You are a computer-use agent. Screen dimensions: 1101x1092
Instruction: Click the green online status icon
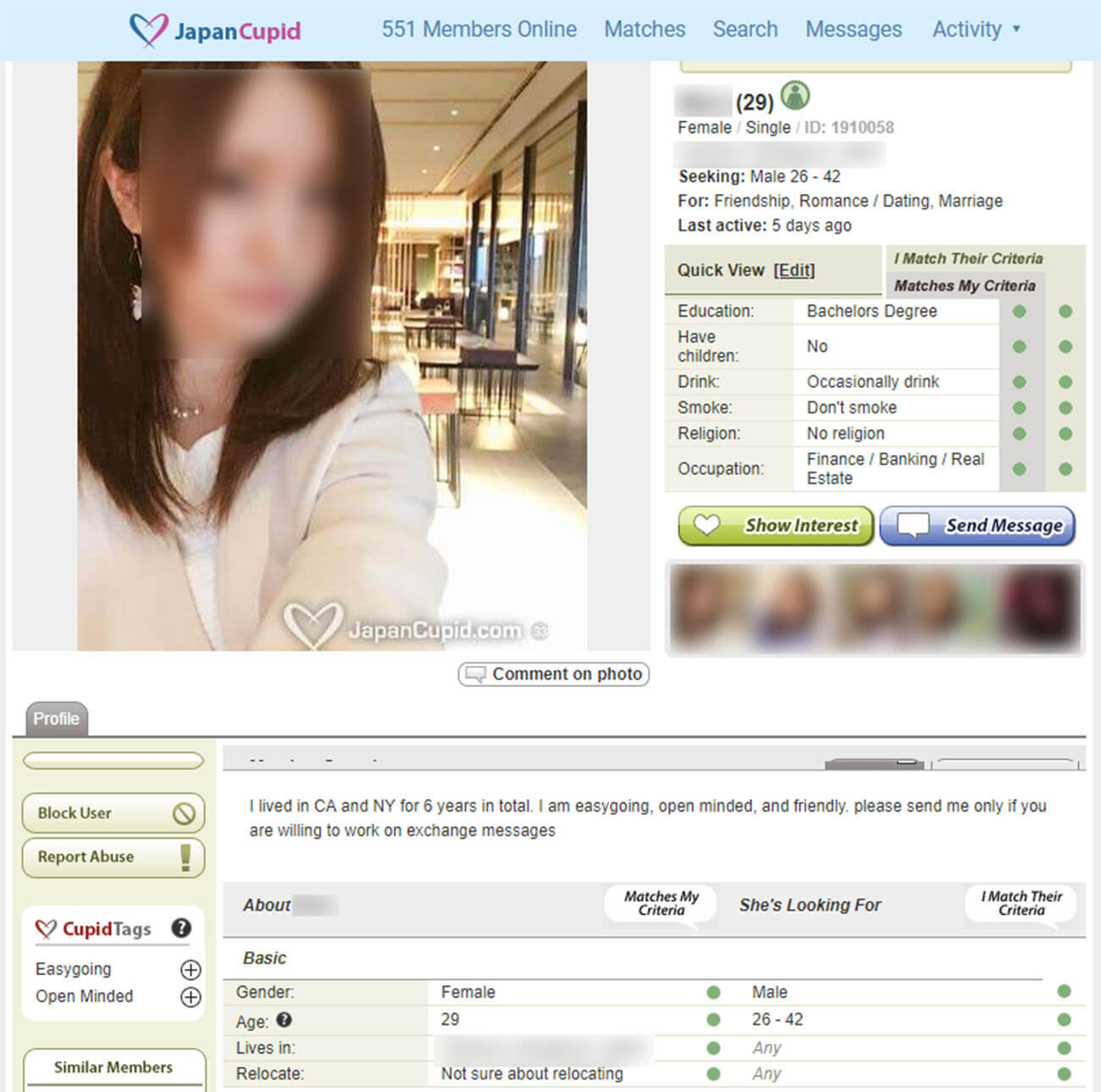coord(794,96)
